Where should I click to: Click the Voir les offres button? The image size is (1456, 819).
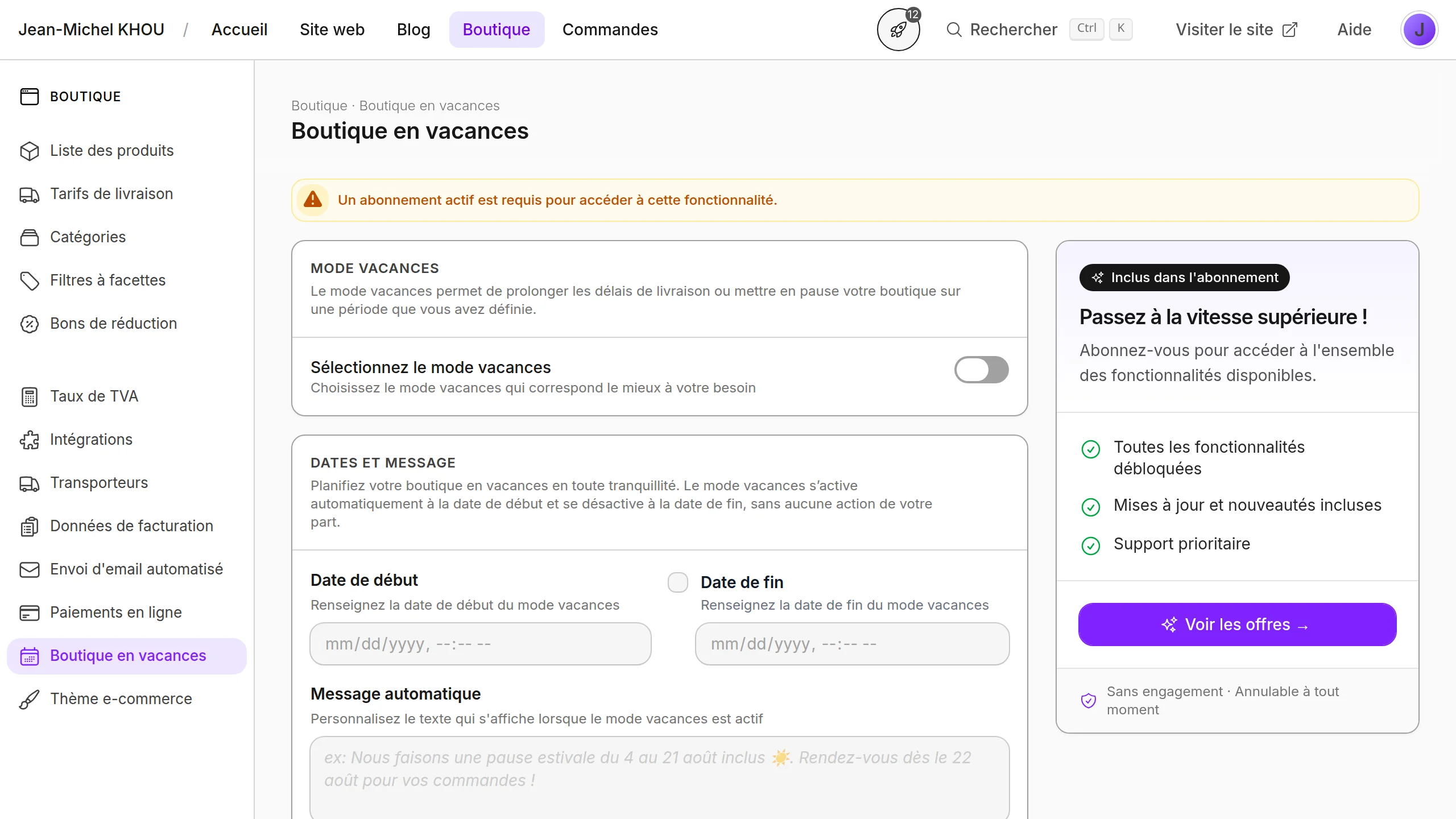coord(1237,624)
